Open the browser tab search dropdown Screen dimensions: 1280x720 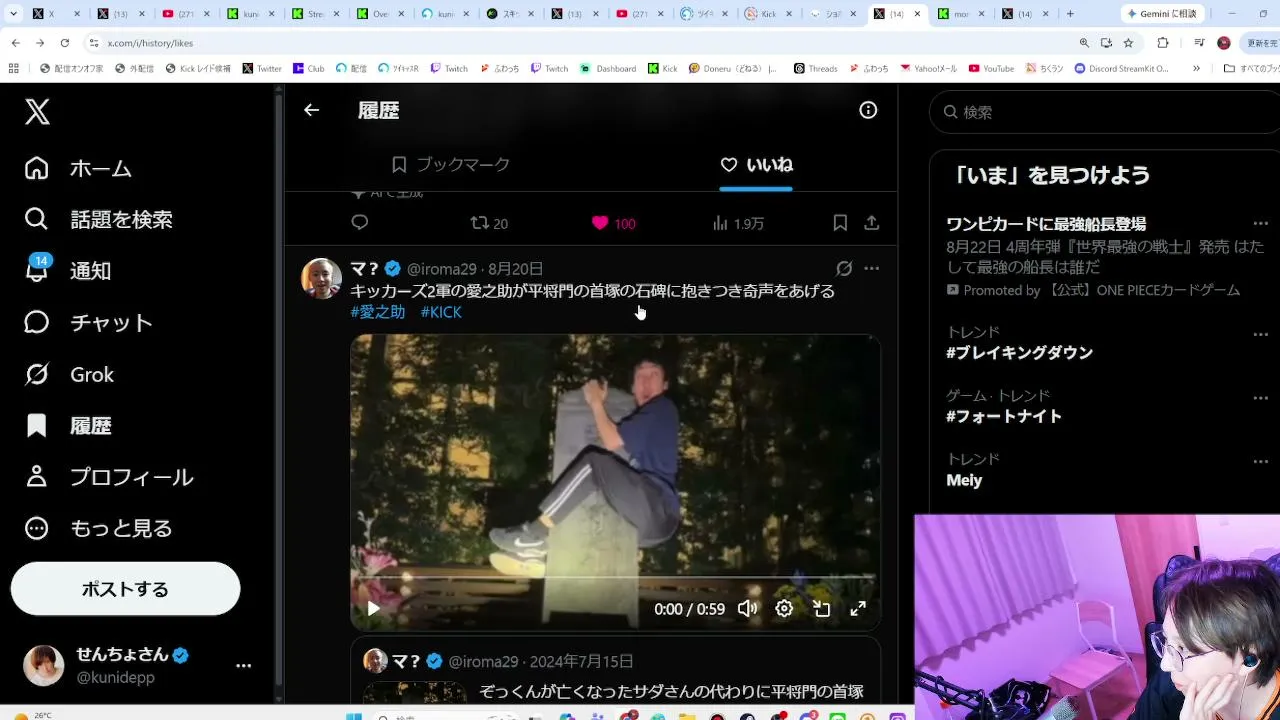tap(14, 14)
